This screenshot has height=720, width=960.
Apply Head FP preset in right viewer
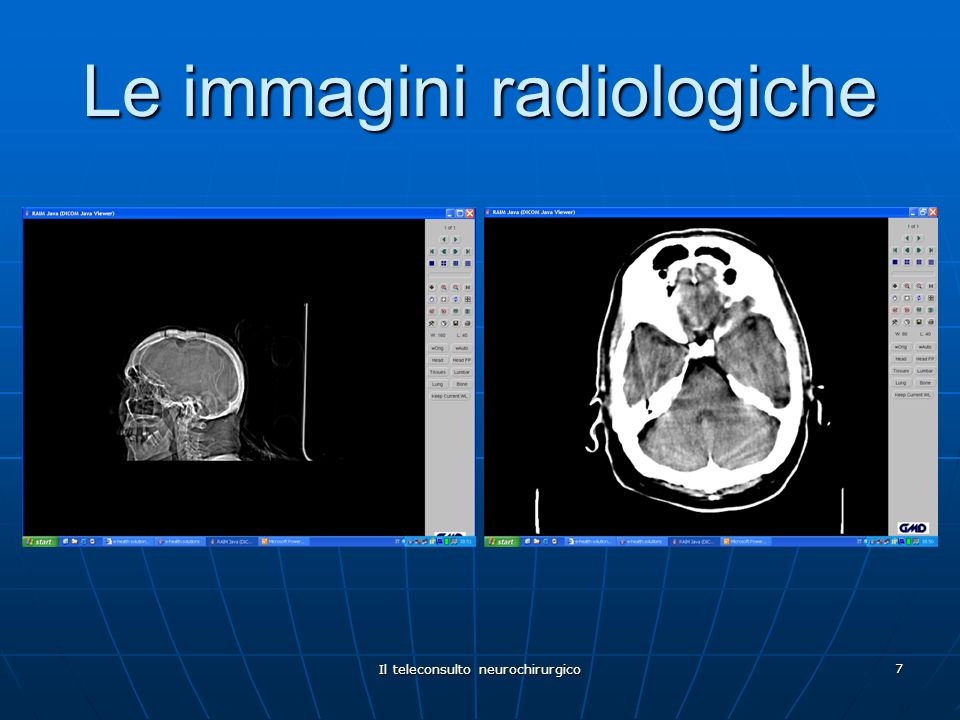coord(925,359)
